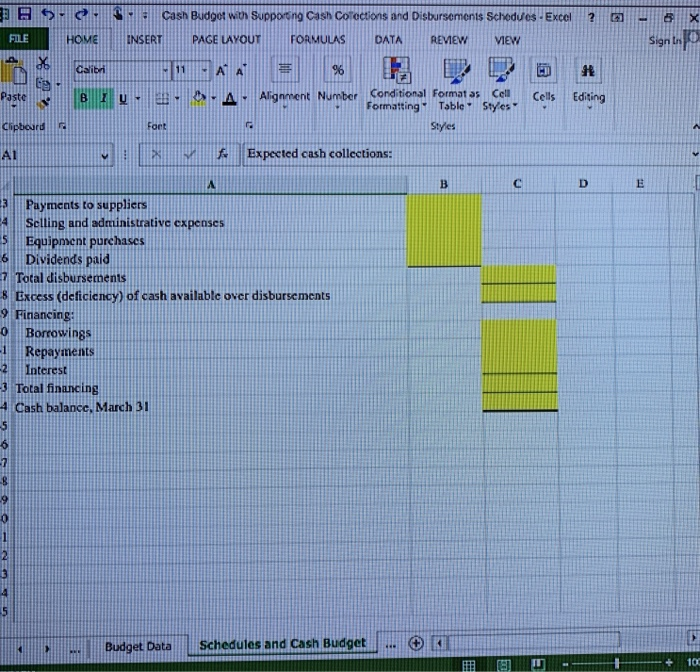Expand the Fill Color dropdown arrow

pyautogui.click(x=213, y=98)
